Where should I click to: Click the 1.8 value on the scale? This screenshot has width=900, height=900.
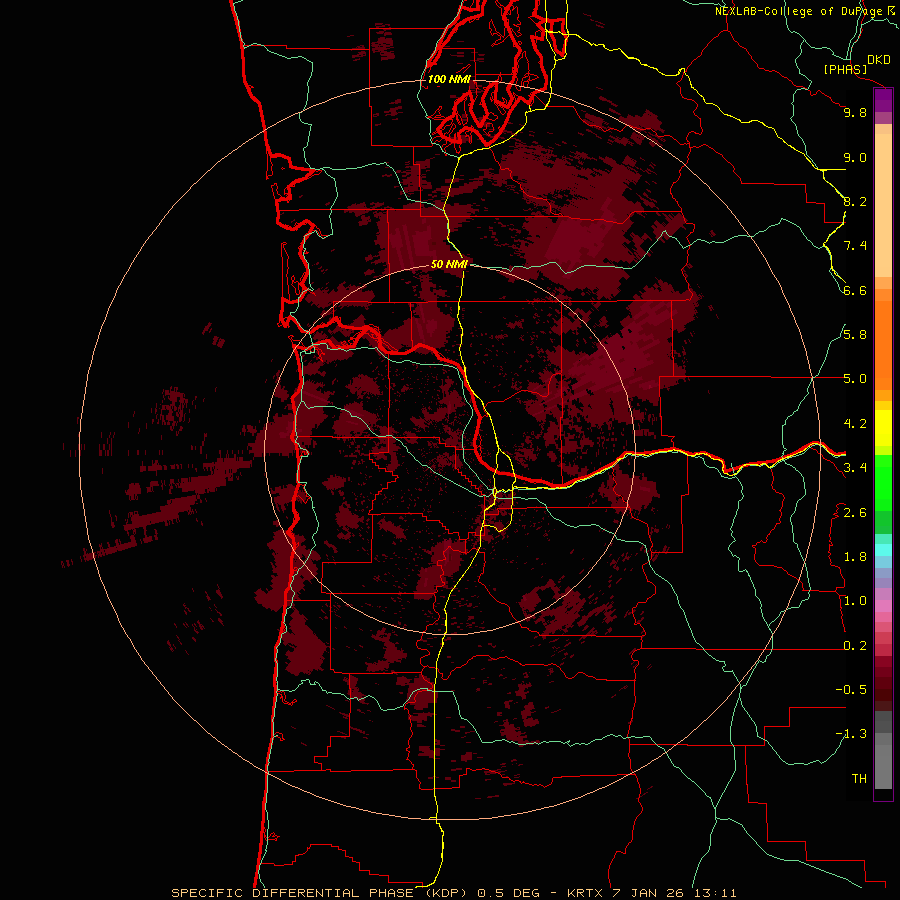[855, 557]
